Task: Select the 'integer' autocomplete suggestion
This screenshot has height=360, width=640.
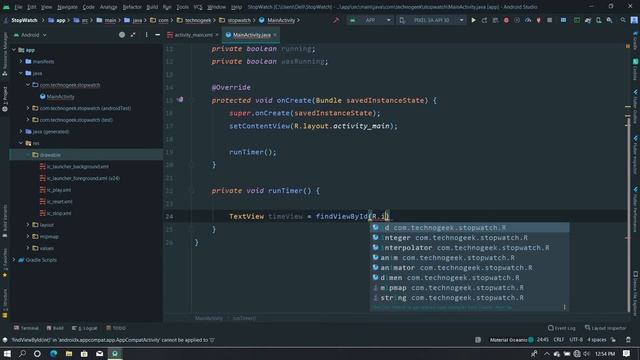Action: click(469, 238)
